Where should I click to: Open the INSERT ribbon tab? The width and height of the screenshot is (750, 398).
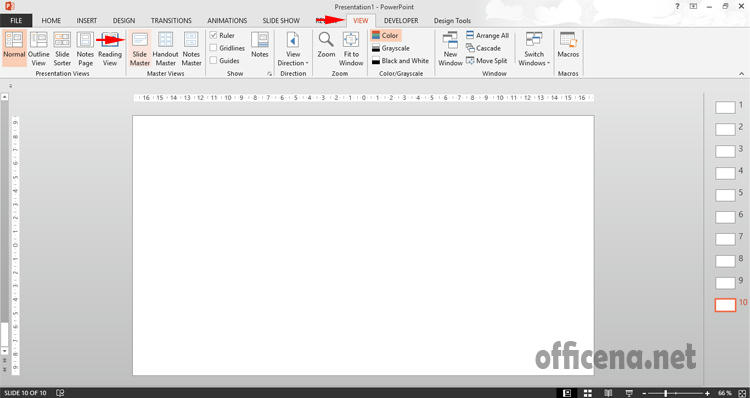pyautogui.click(x=87, y=21)
